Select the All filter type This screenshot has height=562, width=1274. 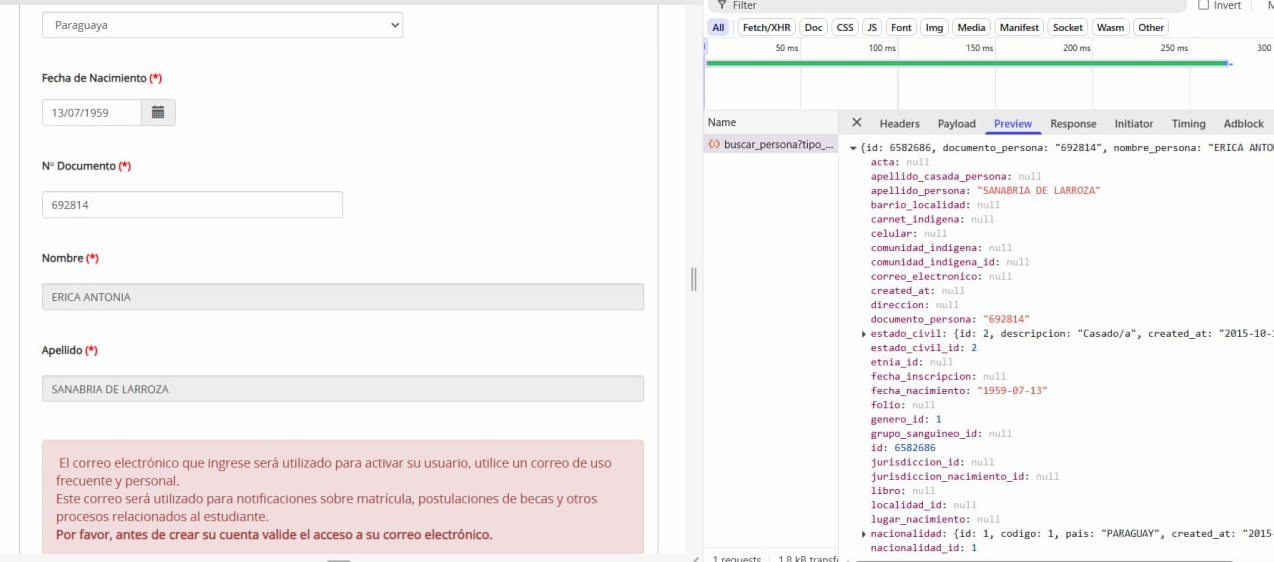[x=718, y=28]
